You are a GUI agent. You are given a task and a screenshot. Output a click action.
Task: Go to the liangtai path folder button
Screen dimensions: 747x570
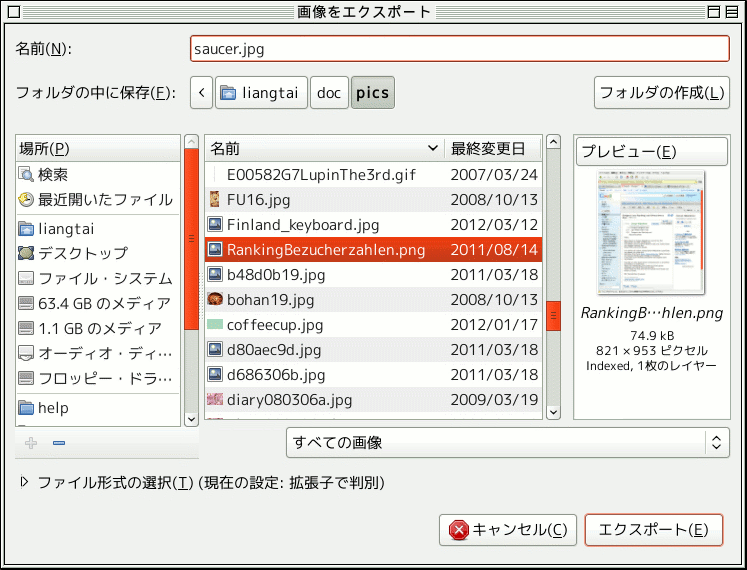click(x=260, y=93)
